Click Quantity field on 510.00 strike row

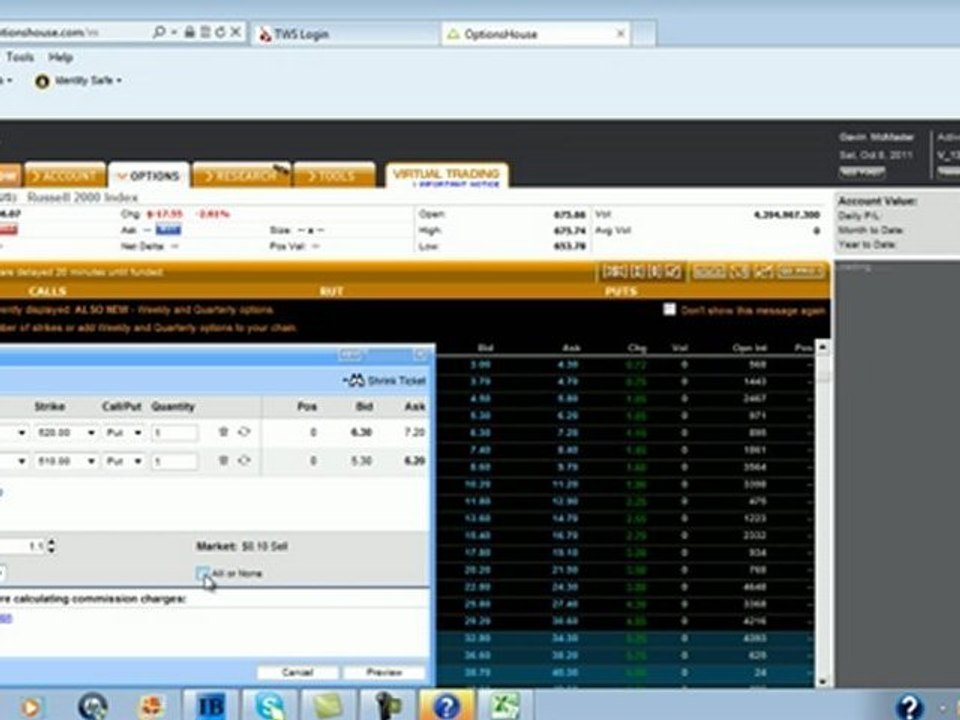(174, 460)
